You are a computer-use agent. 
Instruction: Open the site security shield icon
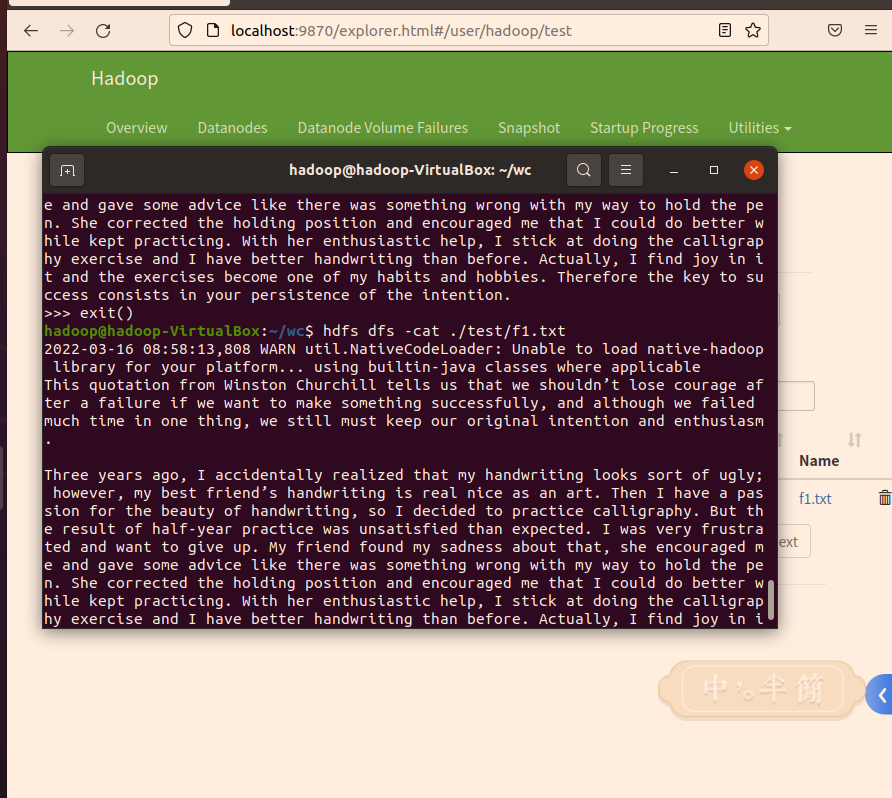[185, 30]
